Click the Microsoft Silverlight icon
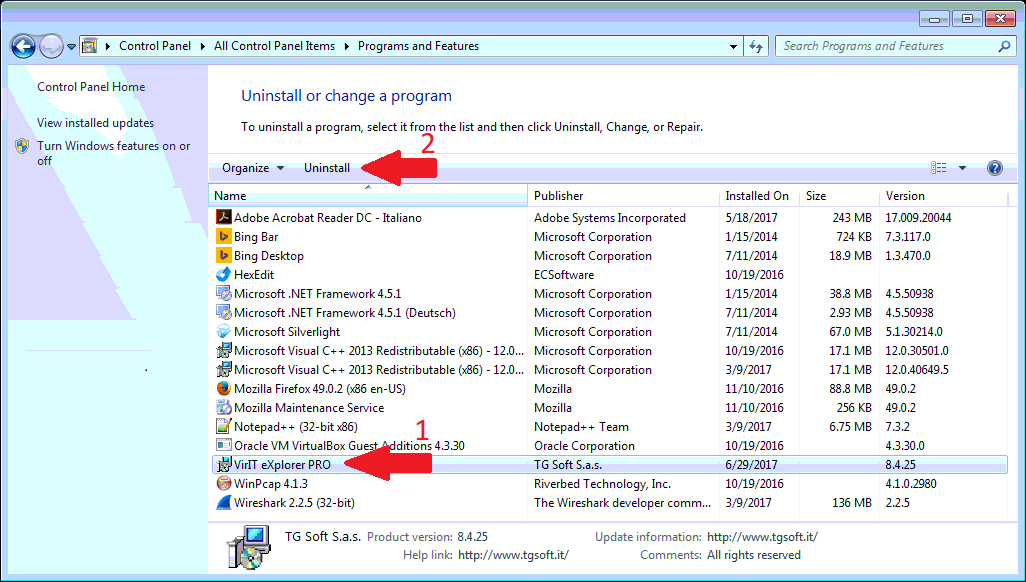The width and height of the screenshot is (1026, 582). [x=224, y=331]
